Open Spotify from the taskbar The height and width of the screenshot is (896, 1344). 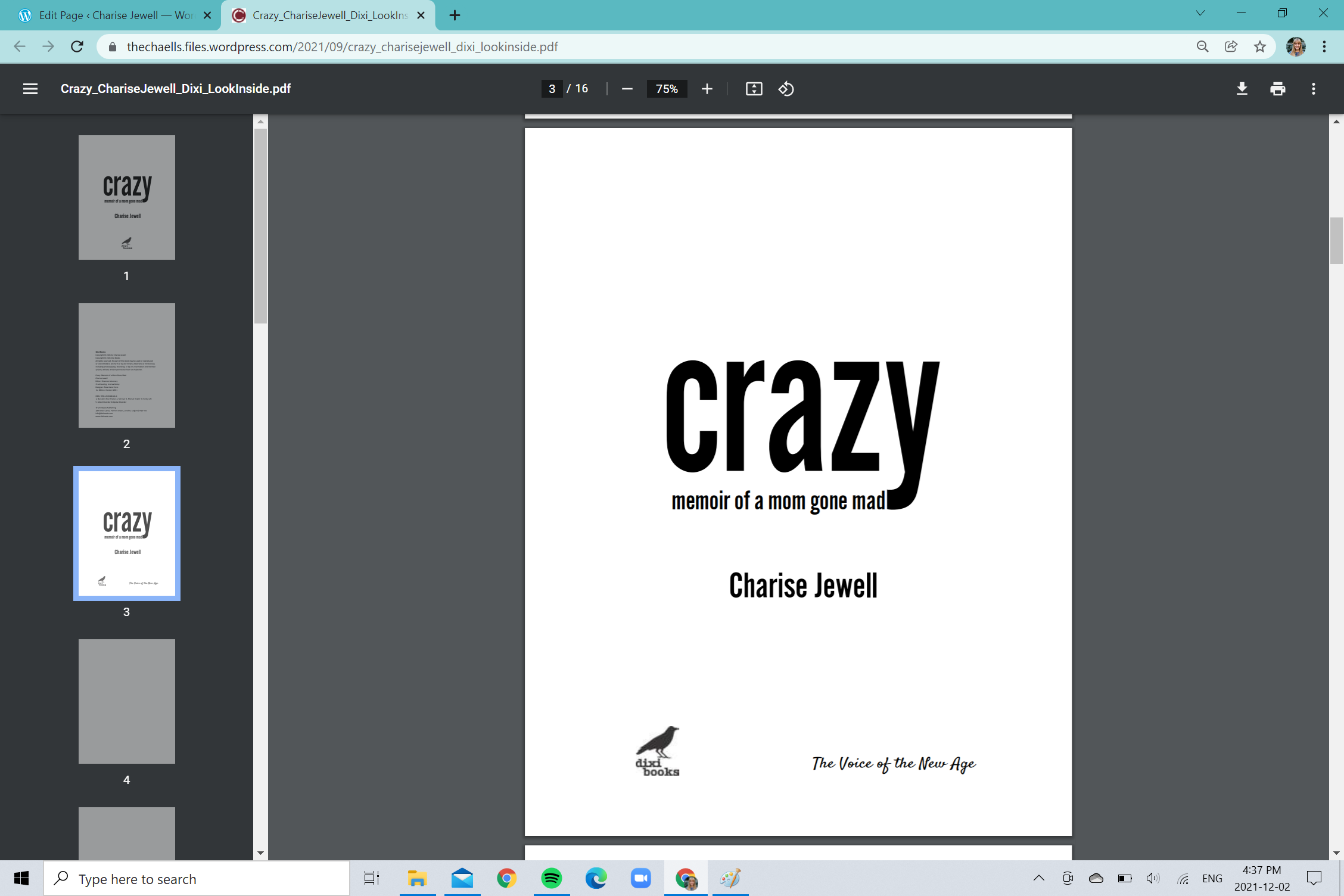[x=551, y=878]
